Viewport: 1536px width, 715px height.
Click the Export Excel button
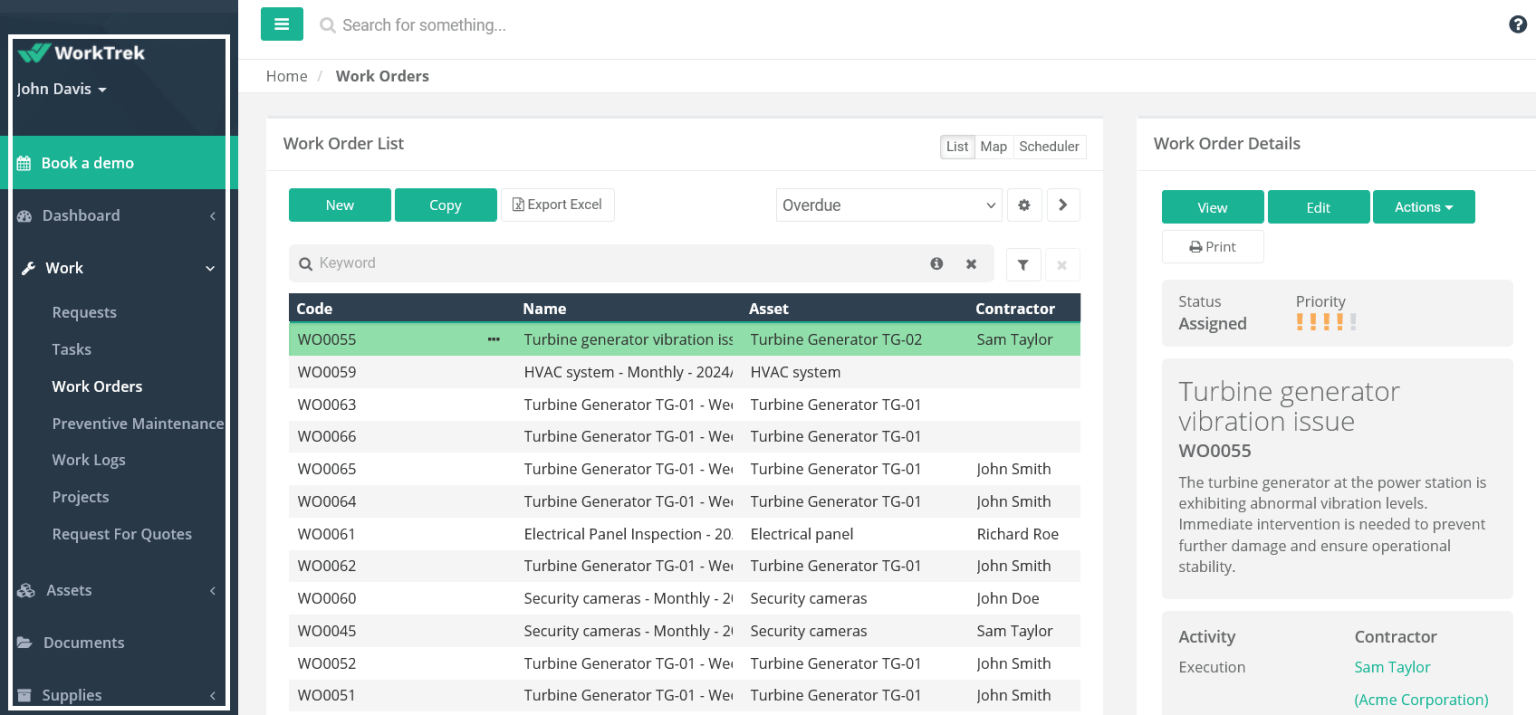(557, 205)
